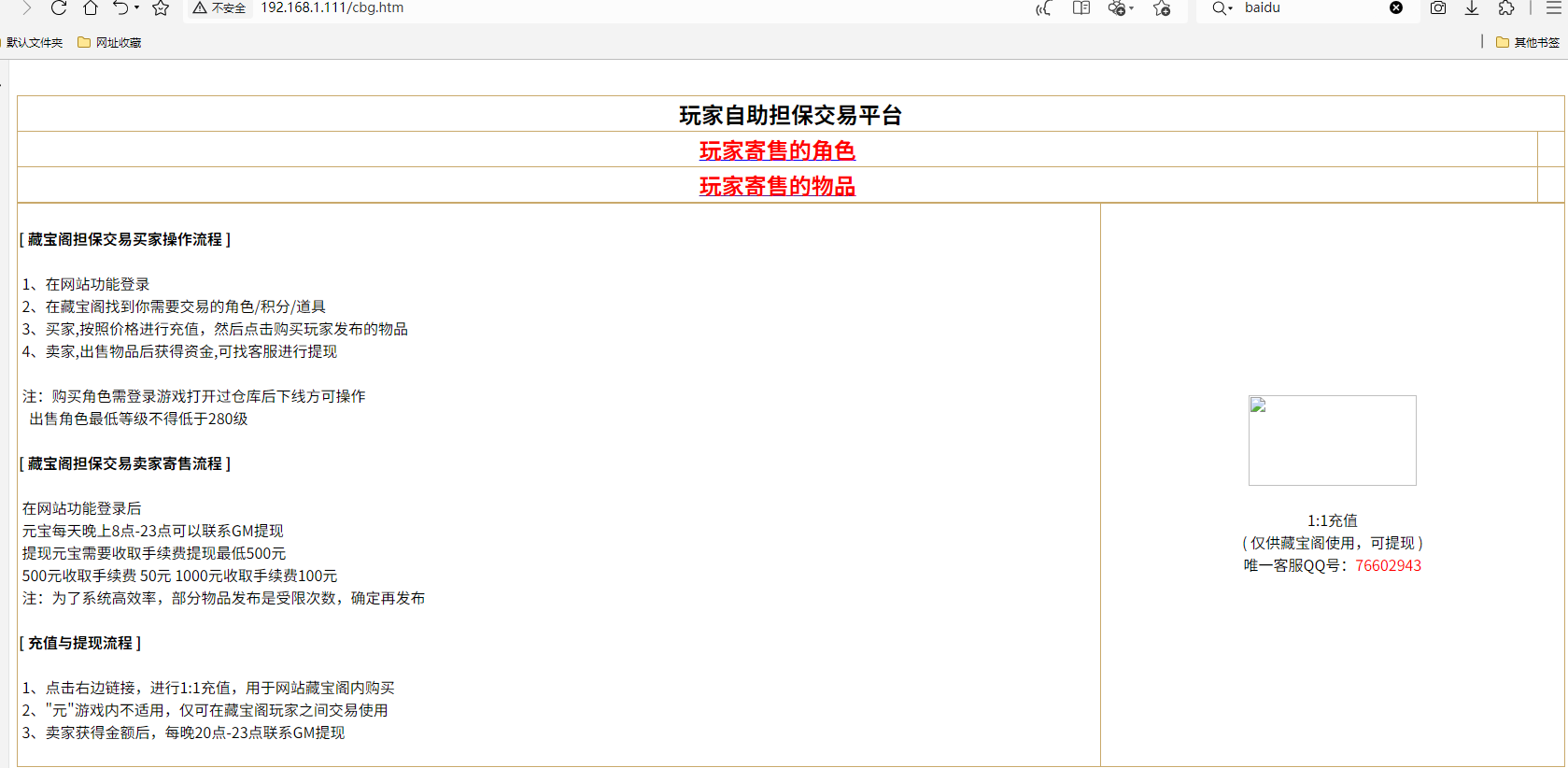Click the undo close tab arrow

(x=120, y=7)
